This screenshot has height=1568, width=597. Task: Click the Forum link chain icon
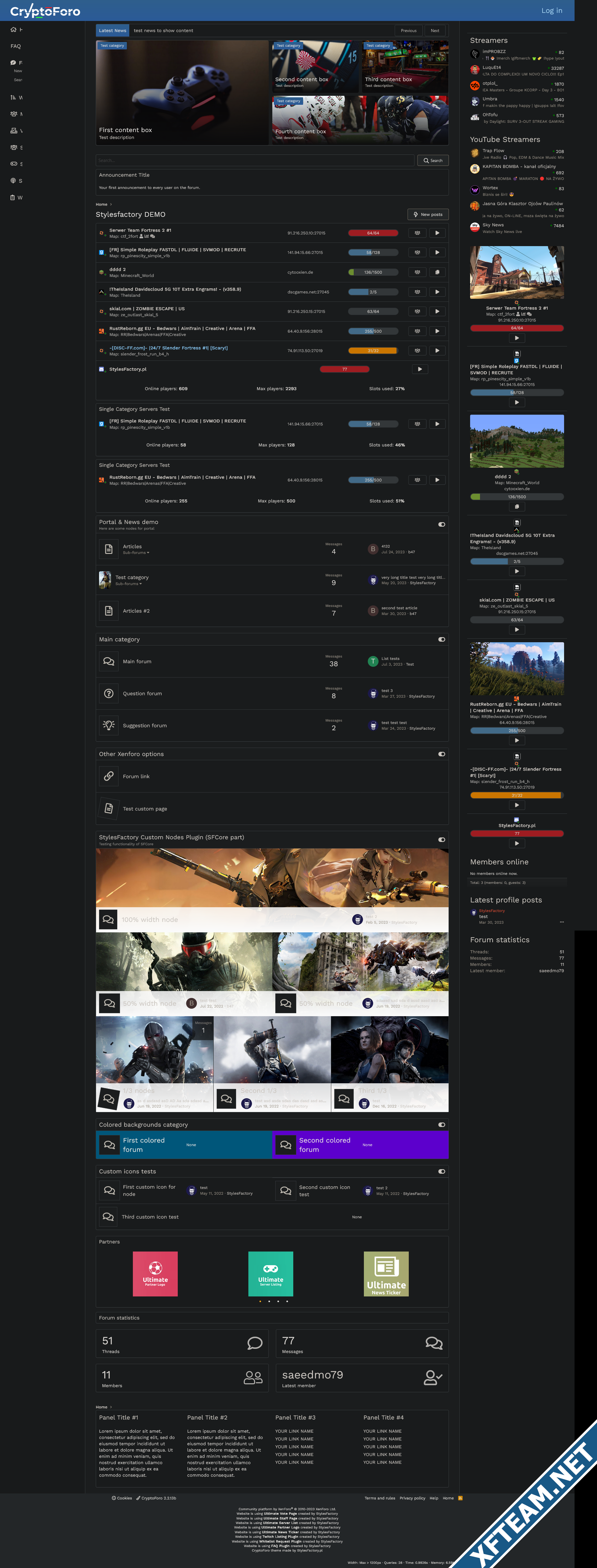click(x=108, y=776)
